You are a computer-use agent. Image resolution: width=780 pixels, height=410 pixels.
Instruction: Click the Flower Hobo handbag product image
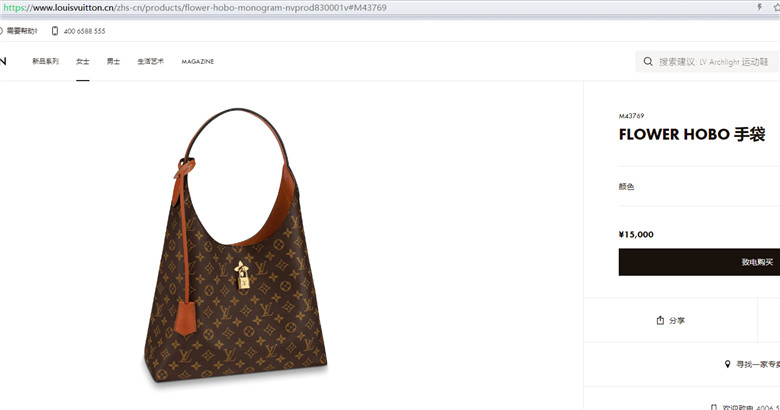(235, 246)
